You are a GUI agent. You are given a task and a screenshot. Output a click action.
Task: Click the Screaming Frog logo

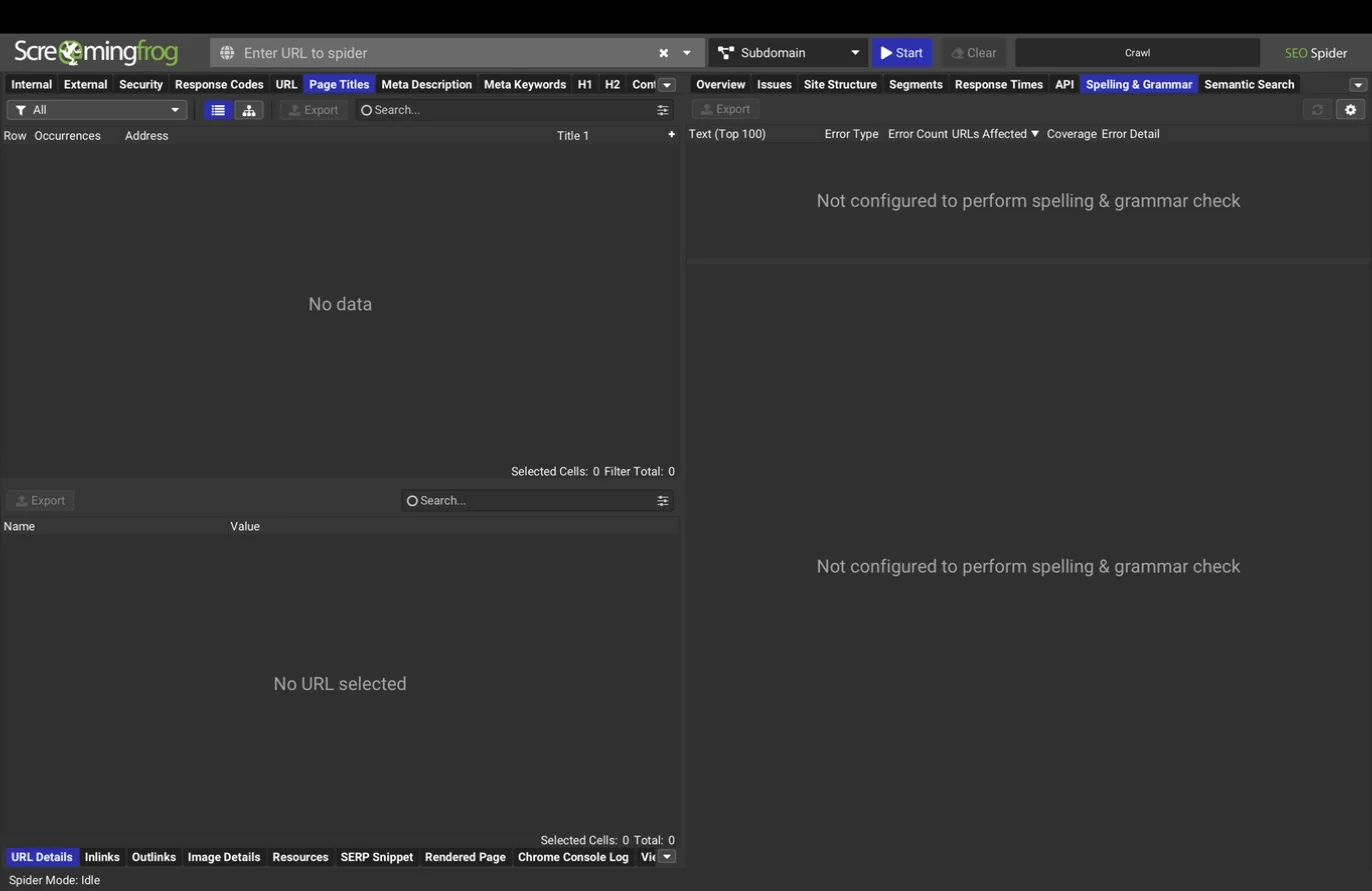[x=96, y=52]
